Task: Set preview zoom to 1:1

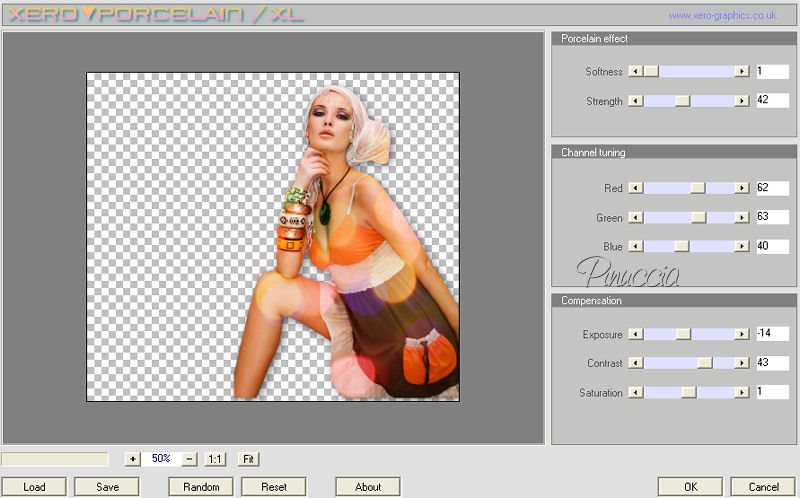Action: coord(215,459)
